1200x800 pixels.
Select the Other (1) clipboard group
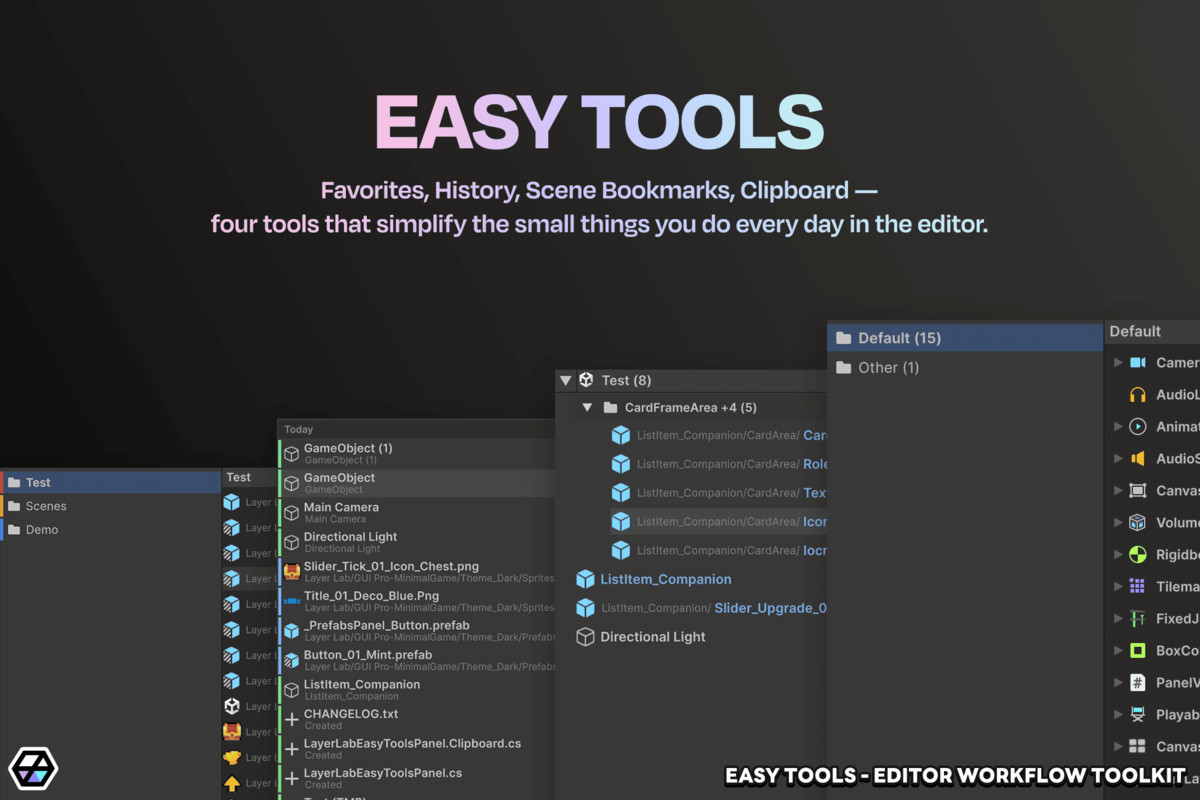coord(966,367)
